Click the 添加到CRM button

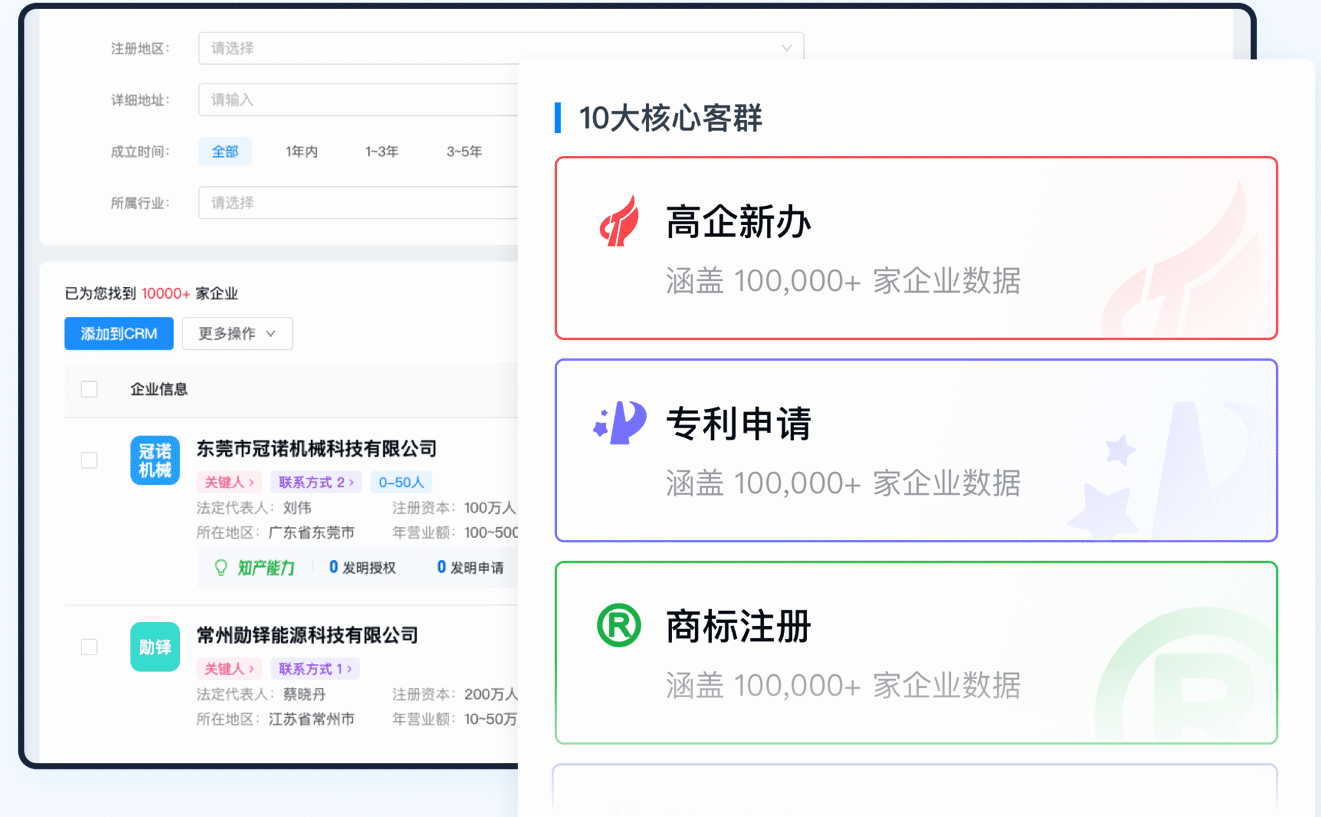coord(119,334)
